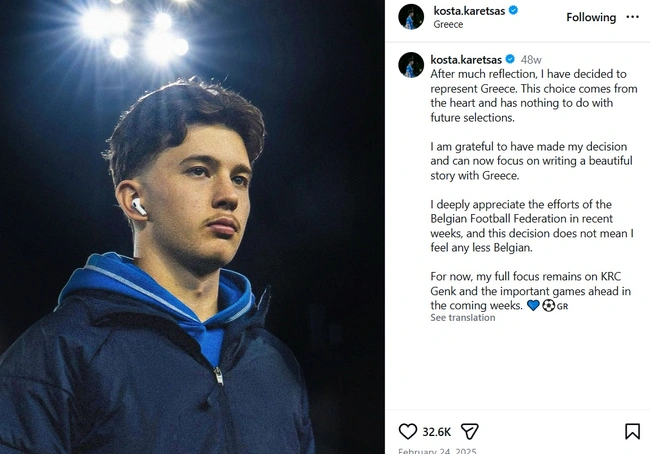Screen dimensions: 650x454
Task: Click the 48w timestamp
Action: tap(531, 59)
